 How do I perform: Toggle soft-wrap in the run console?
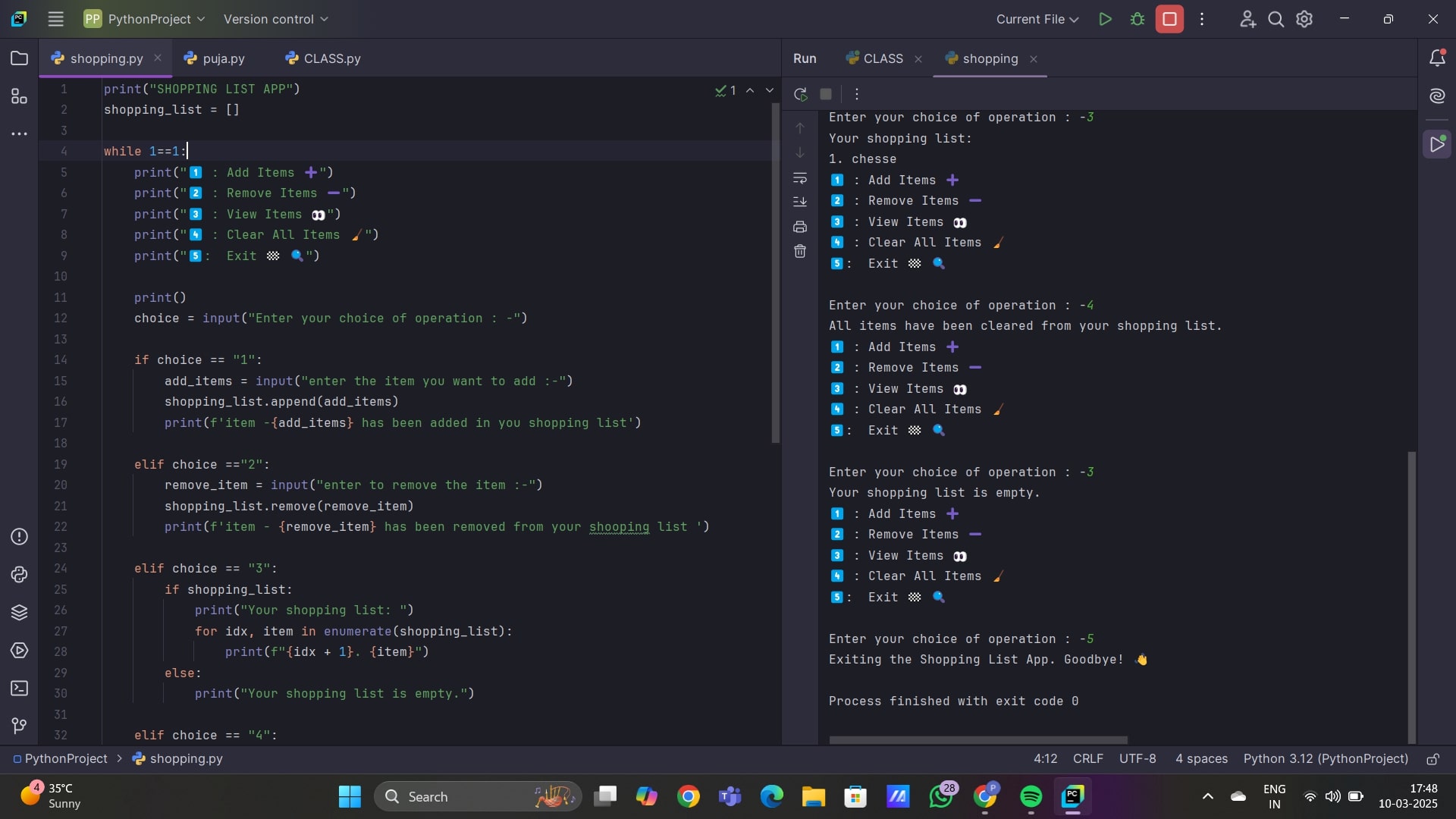pyautogui.click(x=800, y=178)
